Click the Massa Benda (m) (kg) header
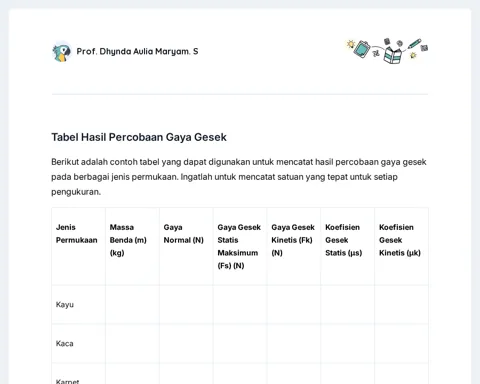Viewport: 480px width, 384px height. coord(128,240)
